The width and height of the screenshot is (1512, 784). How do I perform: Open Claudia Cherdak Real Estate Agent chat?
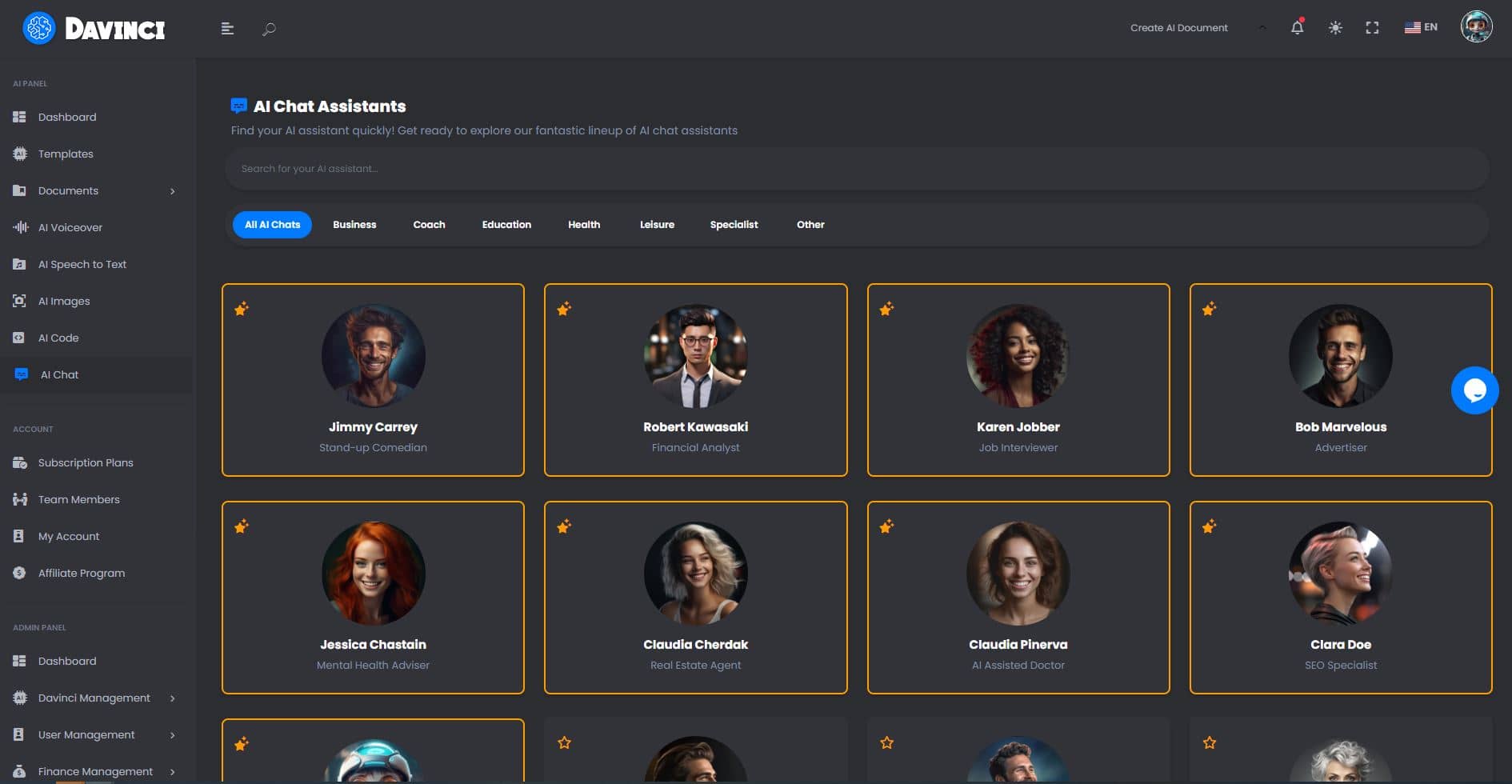pos(695,598)
